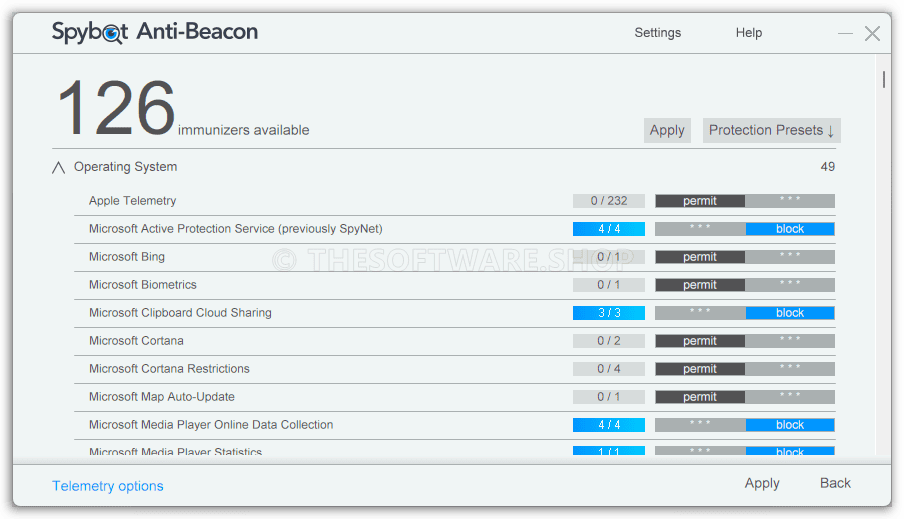Set Microsoft Cortana to block

click(790, 341)
